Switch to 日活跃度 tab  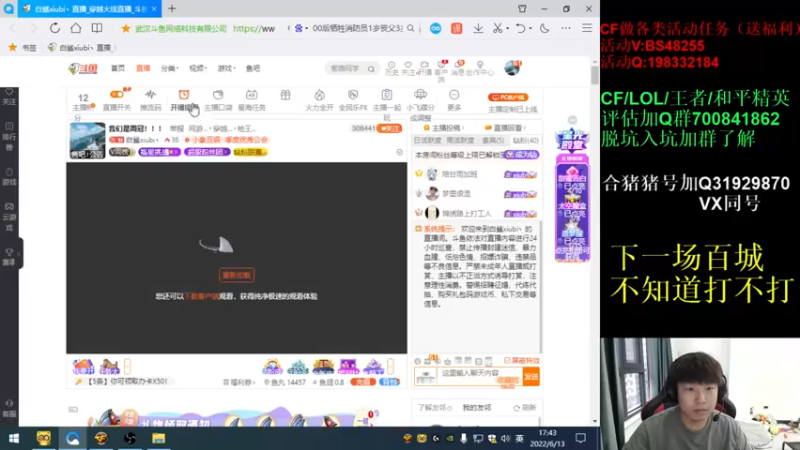click(x=427, y=140)
